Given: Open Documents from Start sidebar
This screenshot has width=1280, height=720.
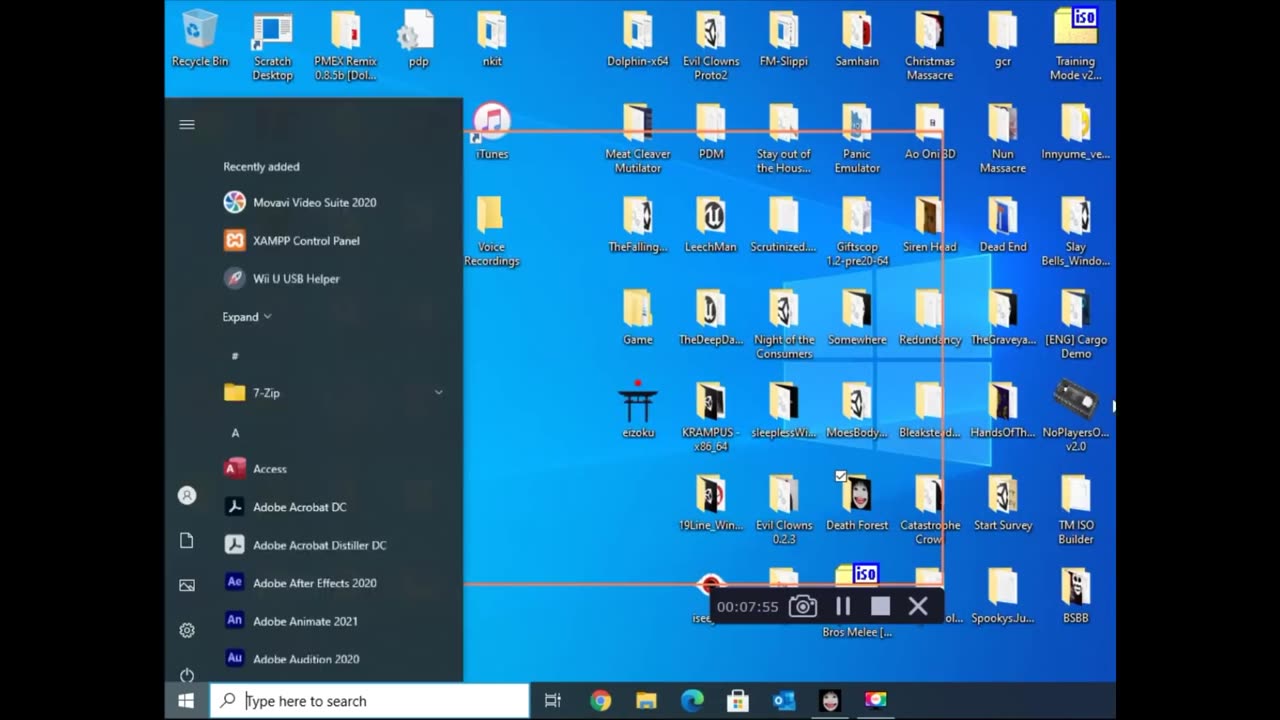Looking at the screenshot, I should 186,540.
